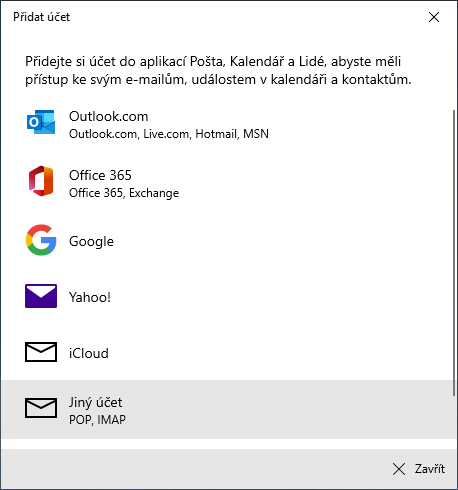Image resolution: width=458 pixels, height=490 pixels.
Task: Click the red Office 365 logo icon
Action: tap(41, 181)
